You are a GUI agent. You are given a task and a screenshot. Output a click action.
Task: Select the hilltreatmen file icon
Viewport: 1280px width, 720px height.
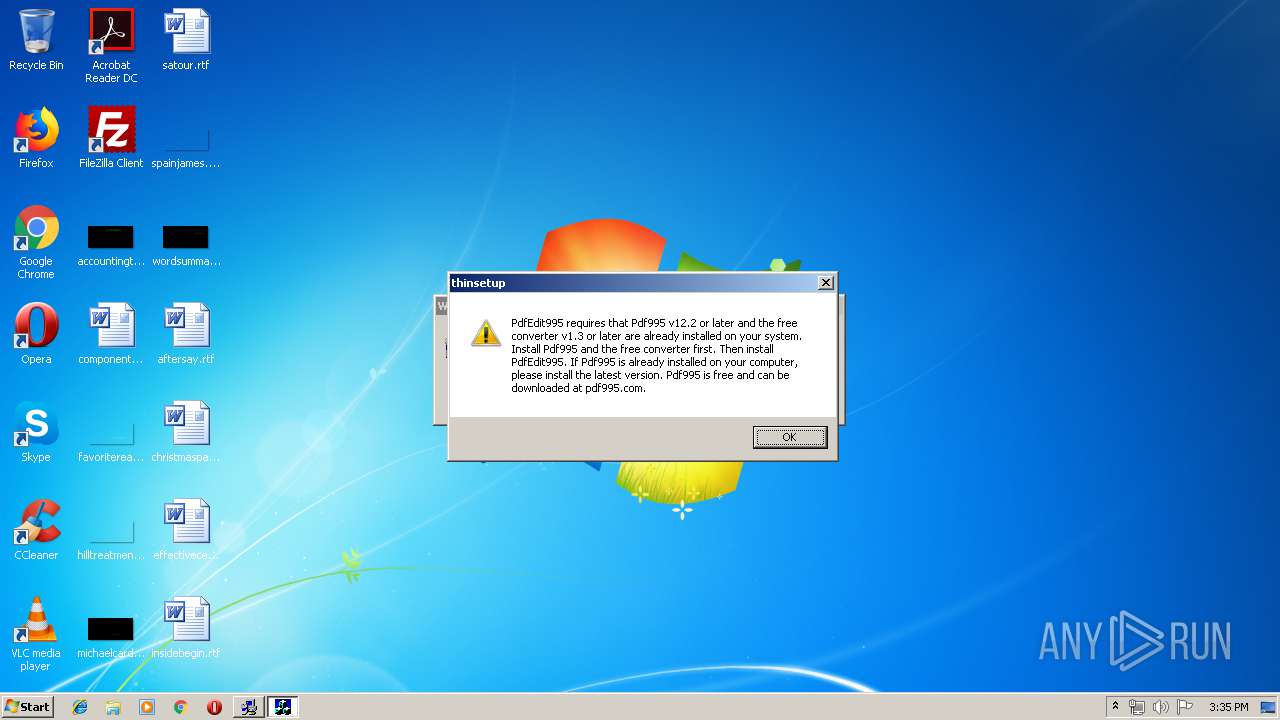pos(111,538)
